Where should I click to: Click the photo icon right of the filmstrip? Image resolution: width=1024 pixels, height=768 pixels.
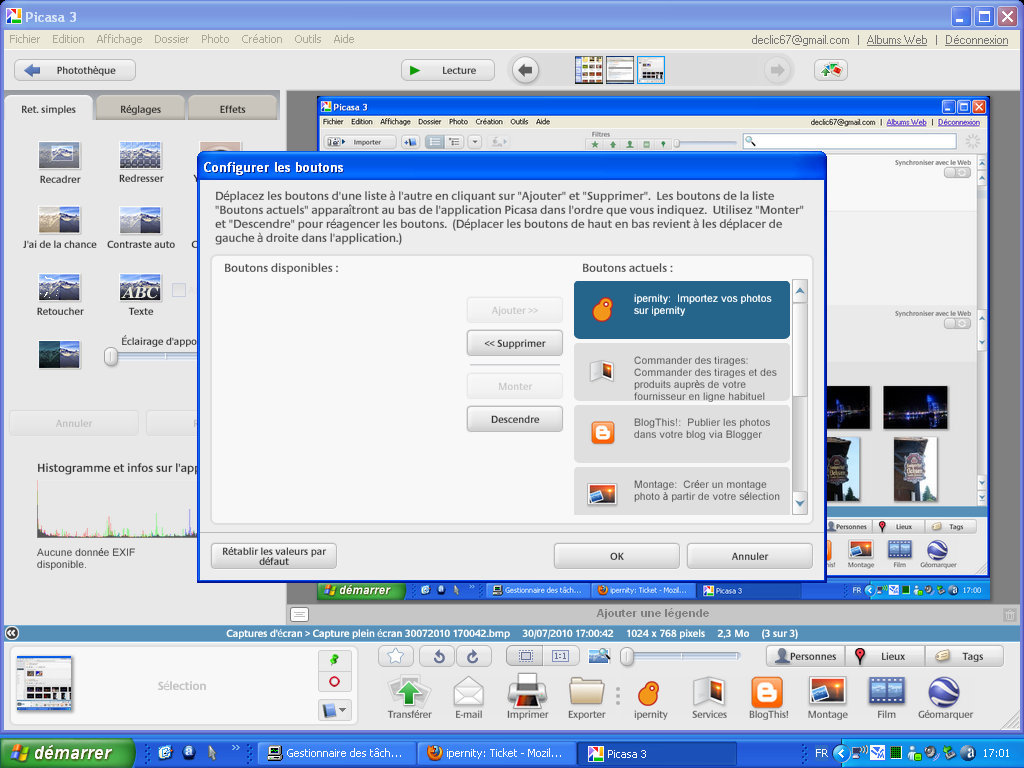tap(831, 70)
